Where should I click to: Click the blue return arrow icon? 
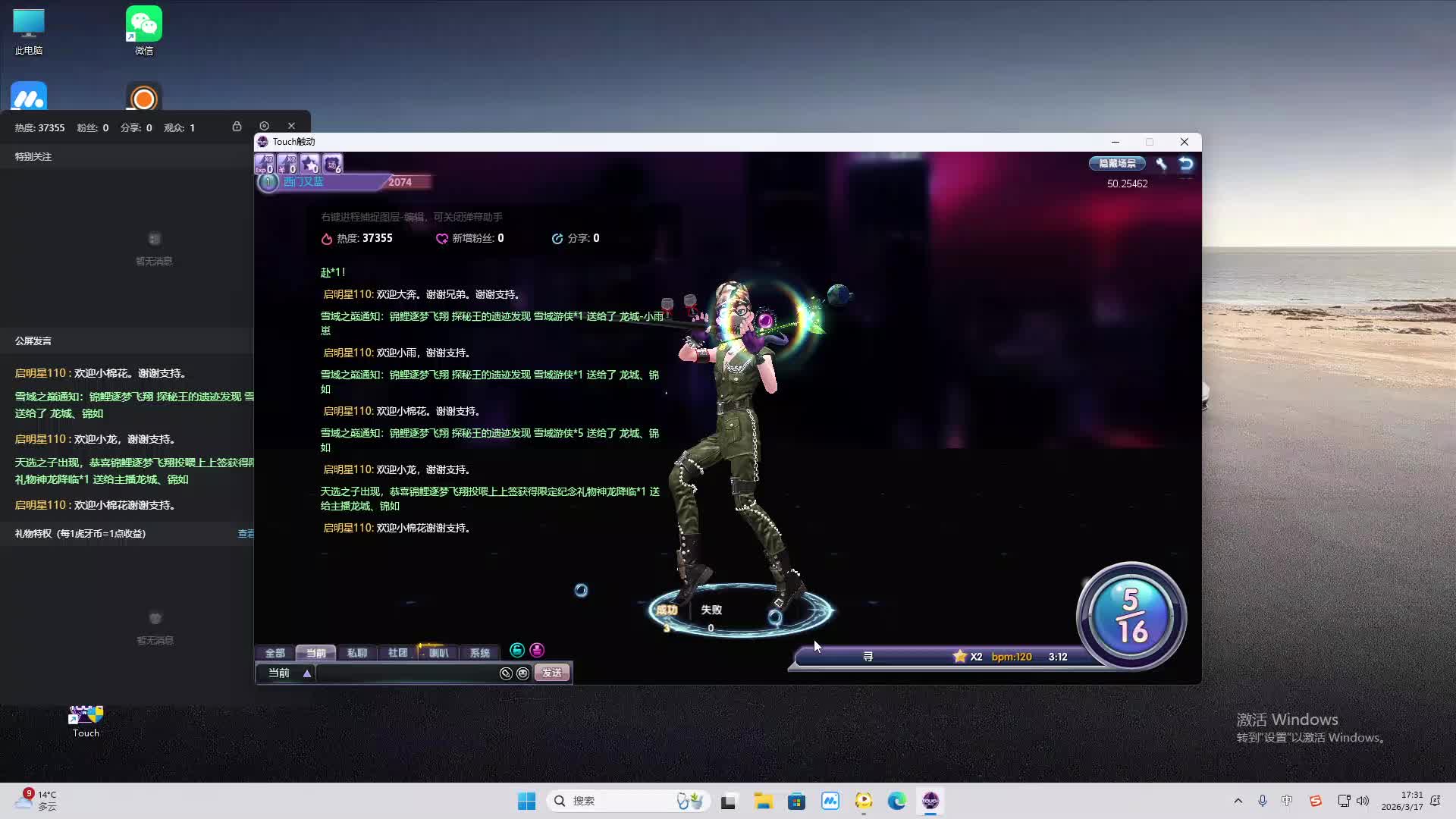pyautogui.click(x=1186, y=163)
